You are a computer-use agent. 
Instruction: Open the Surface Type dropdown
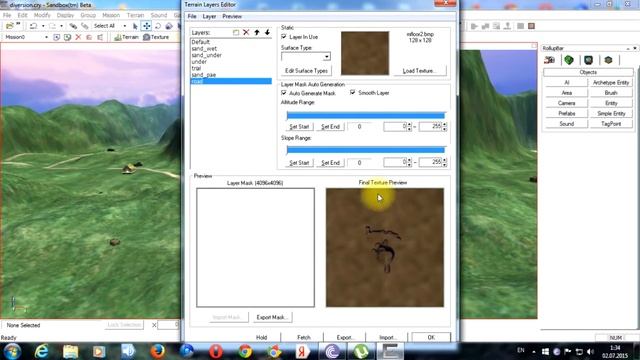pos(327,57)
